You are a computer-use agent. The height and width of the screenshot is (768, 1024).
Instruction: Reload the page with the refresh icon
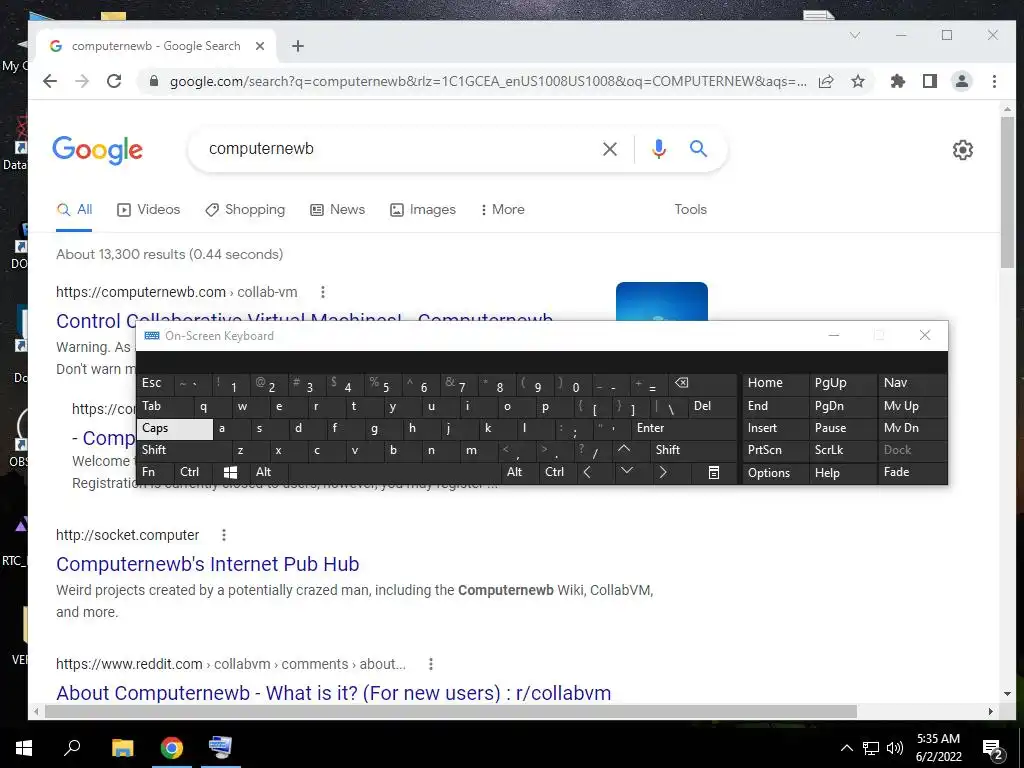click(x=114, y=81)
